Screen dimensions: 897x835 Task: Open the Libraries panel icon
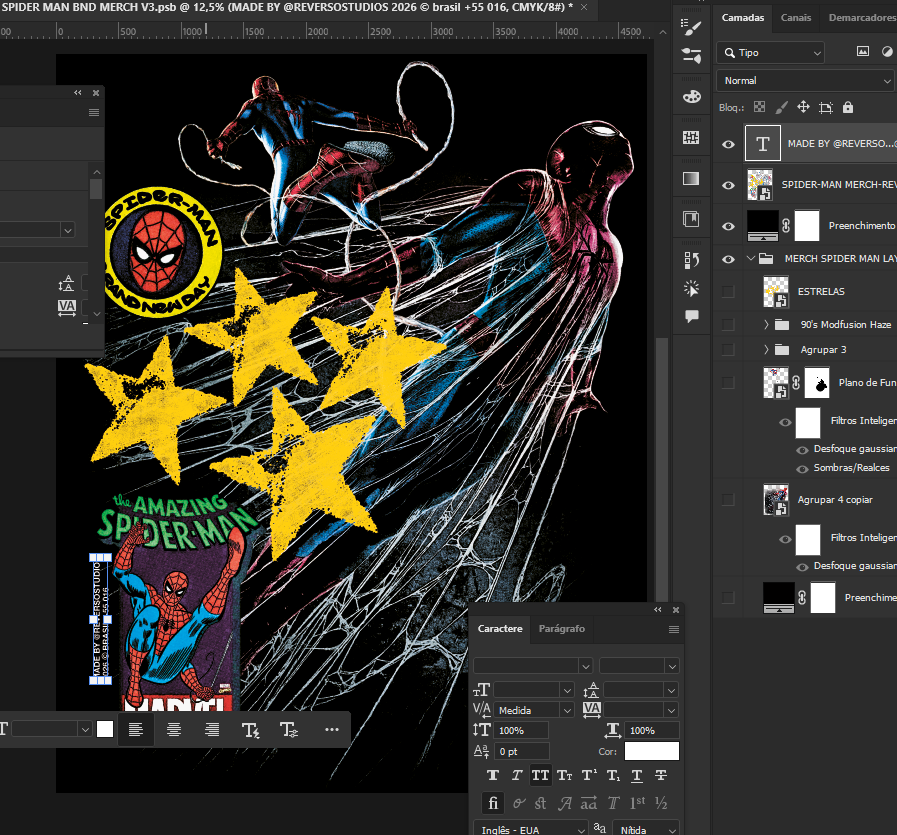(x=691, y=219)
